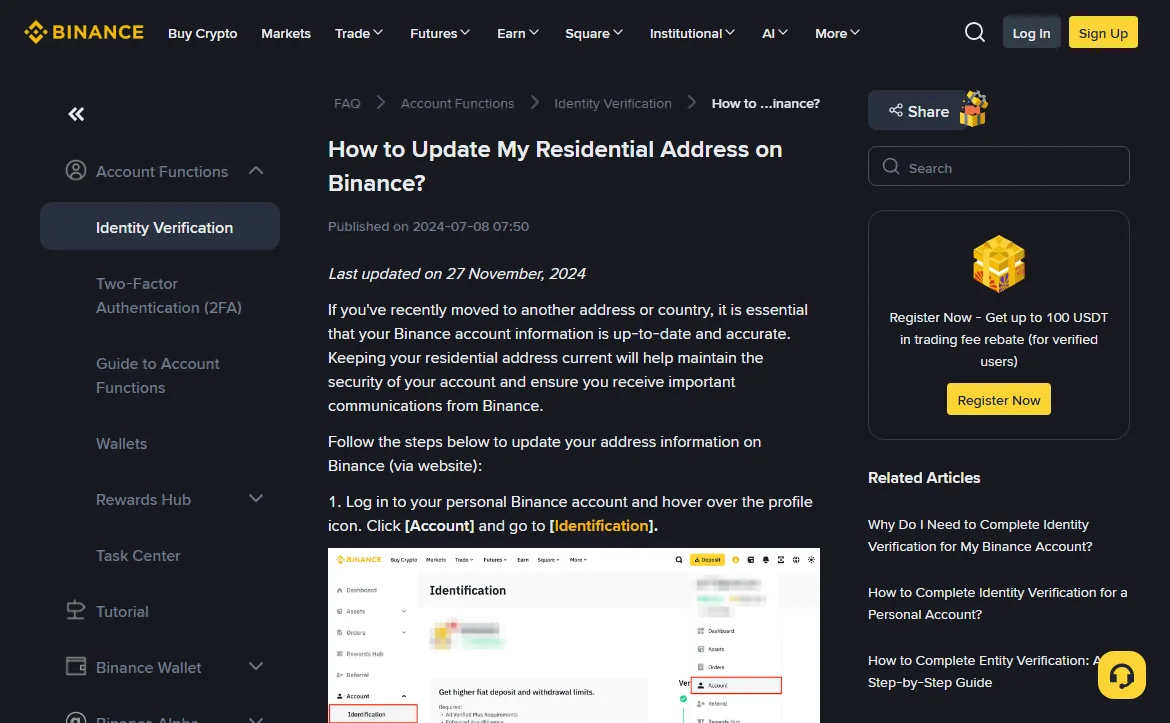This screenshot has width=1170, height=723.
Task: Click the Log In button
Action: [x=1031, y=33]
